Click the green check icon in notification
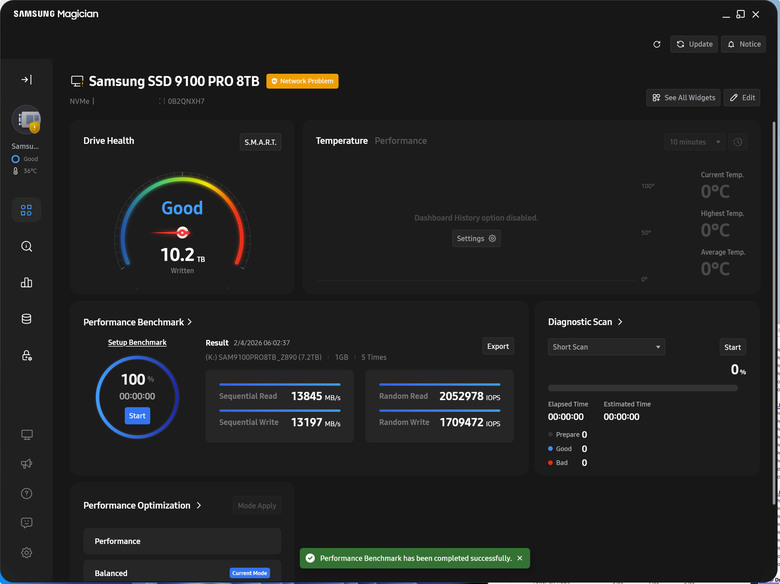This screenshot has height=584, width=780. pos(310,558)
